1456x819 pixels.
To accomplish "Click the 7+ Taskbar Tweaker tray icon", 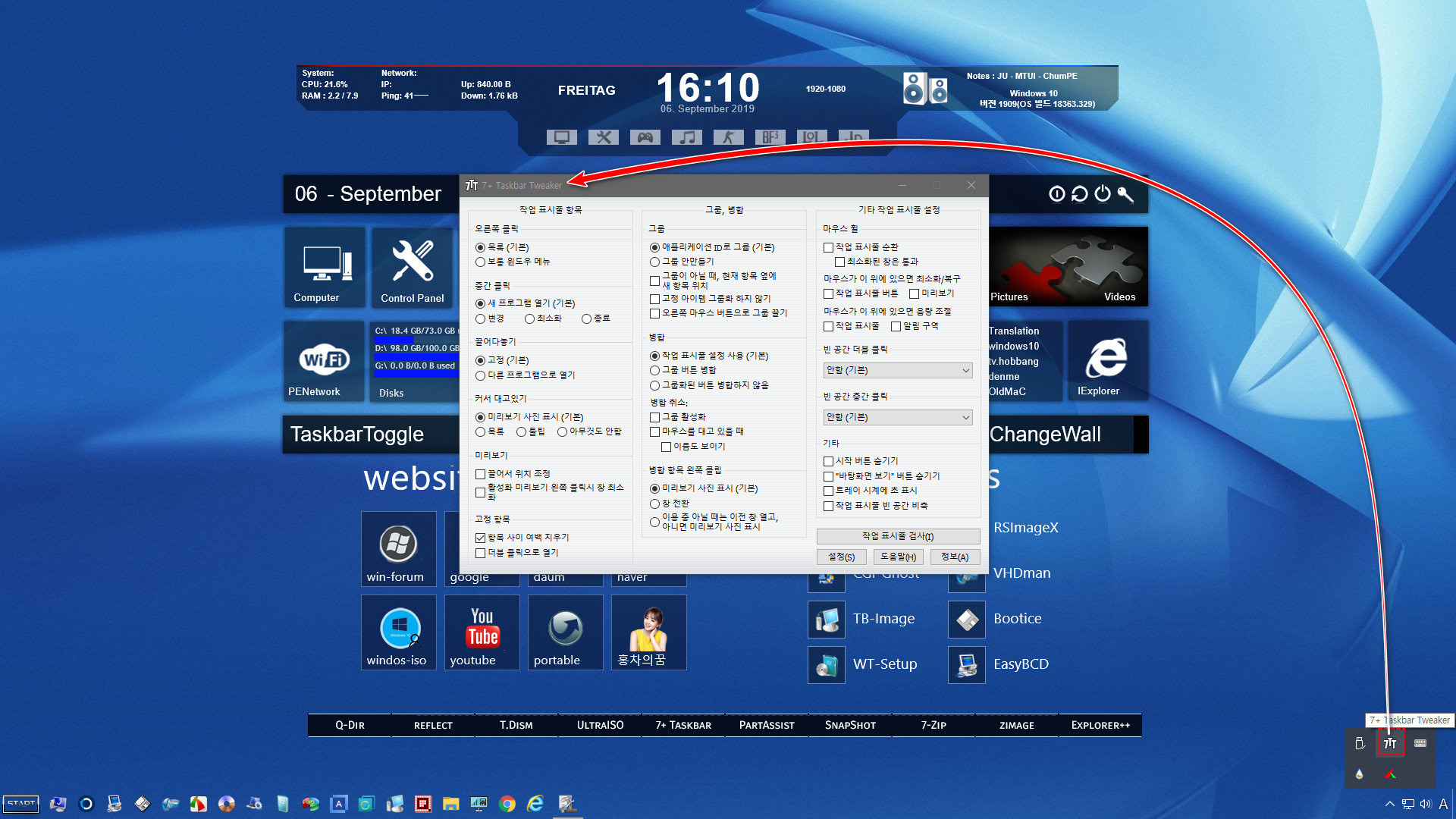I will (1390, 744).
